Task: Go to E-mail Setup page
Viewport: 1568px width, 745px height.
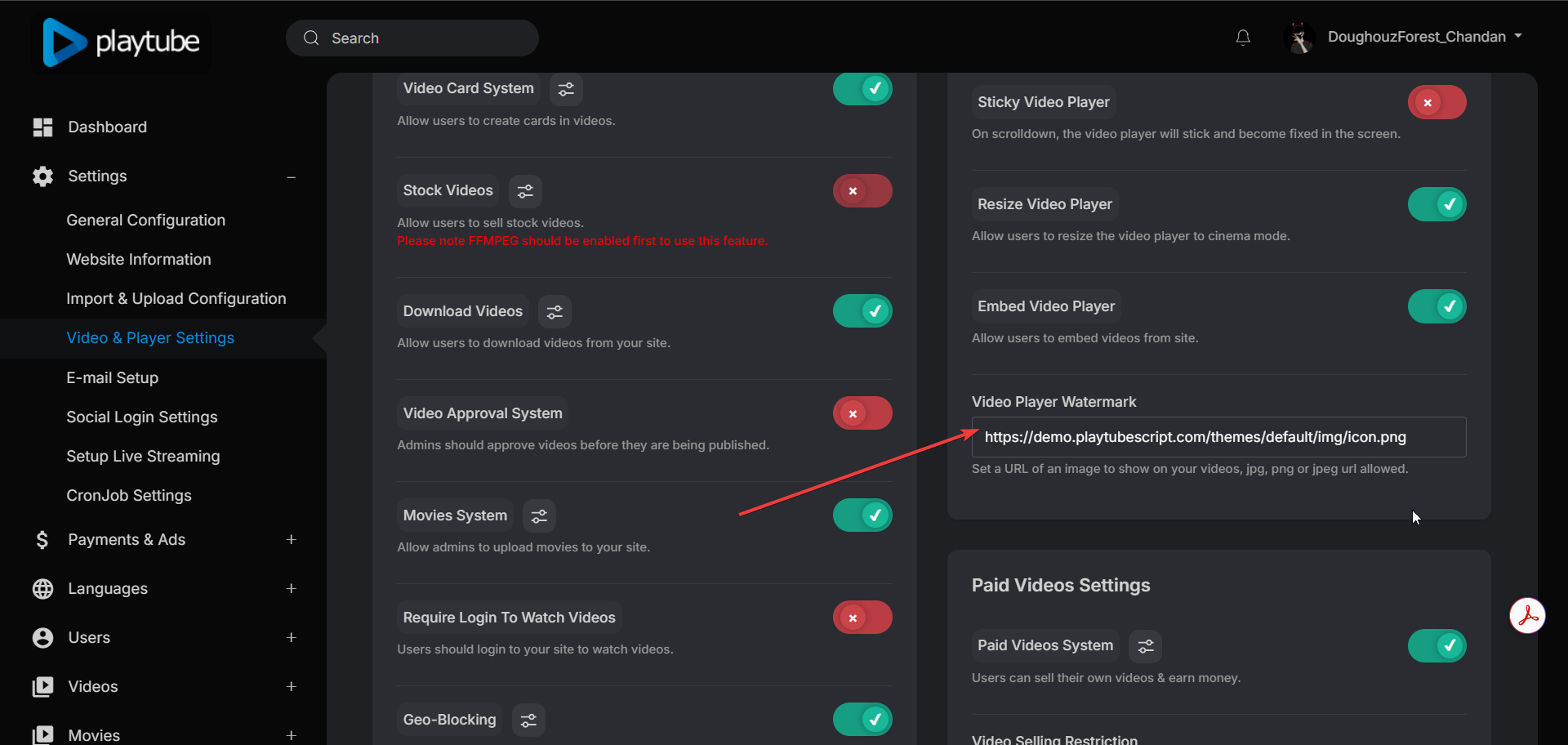Action: coord(113,378)
